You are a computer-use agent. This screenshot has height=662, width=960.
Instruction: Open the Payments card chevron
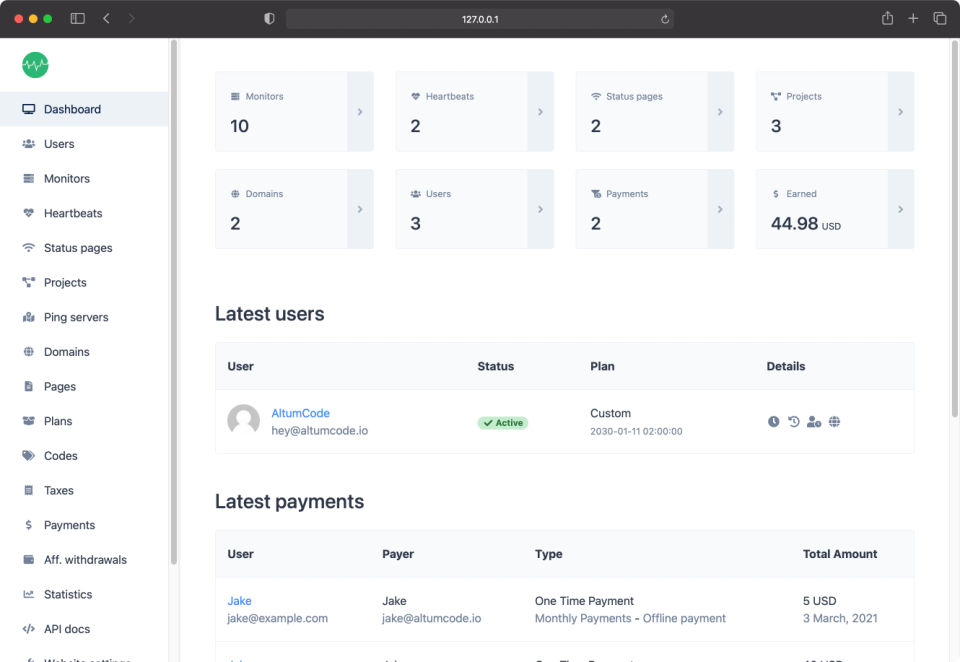721,209
